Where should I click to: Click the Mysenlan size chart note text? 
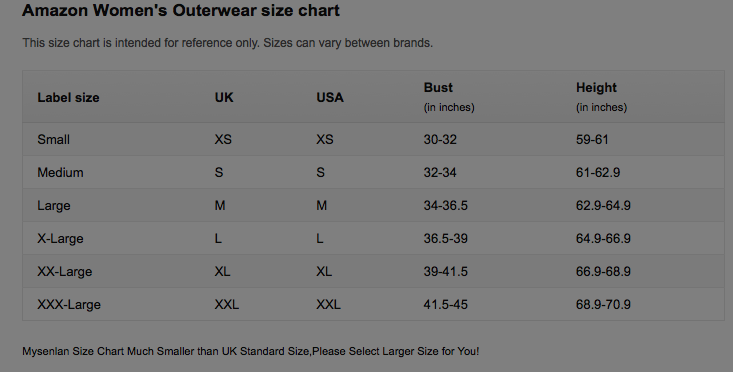[251, 351]
